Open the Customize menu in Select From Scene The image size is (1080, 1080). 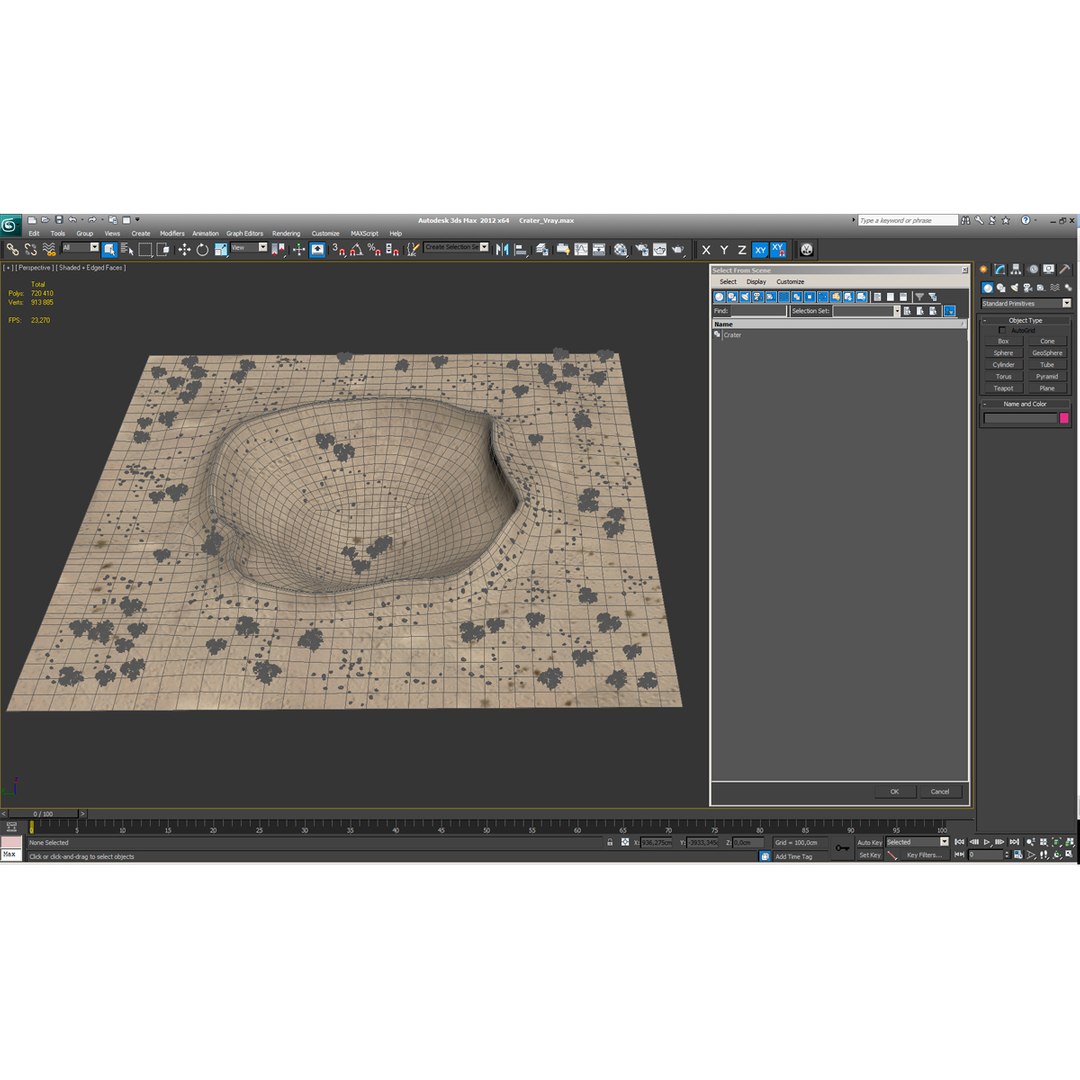(790, 282)
